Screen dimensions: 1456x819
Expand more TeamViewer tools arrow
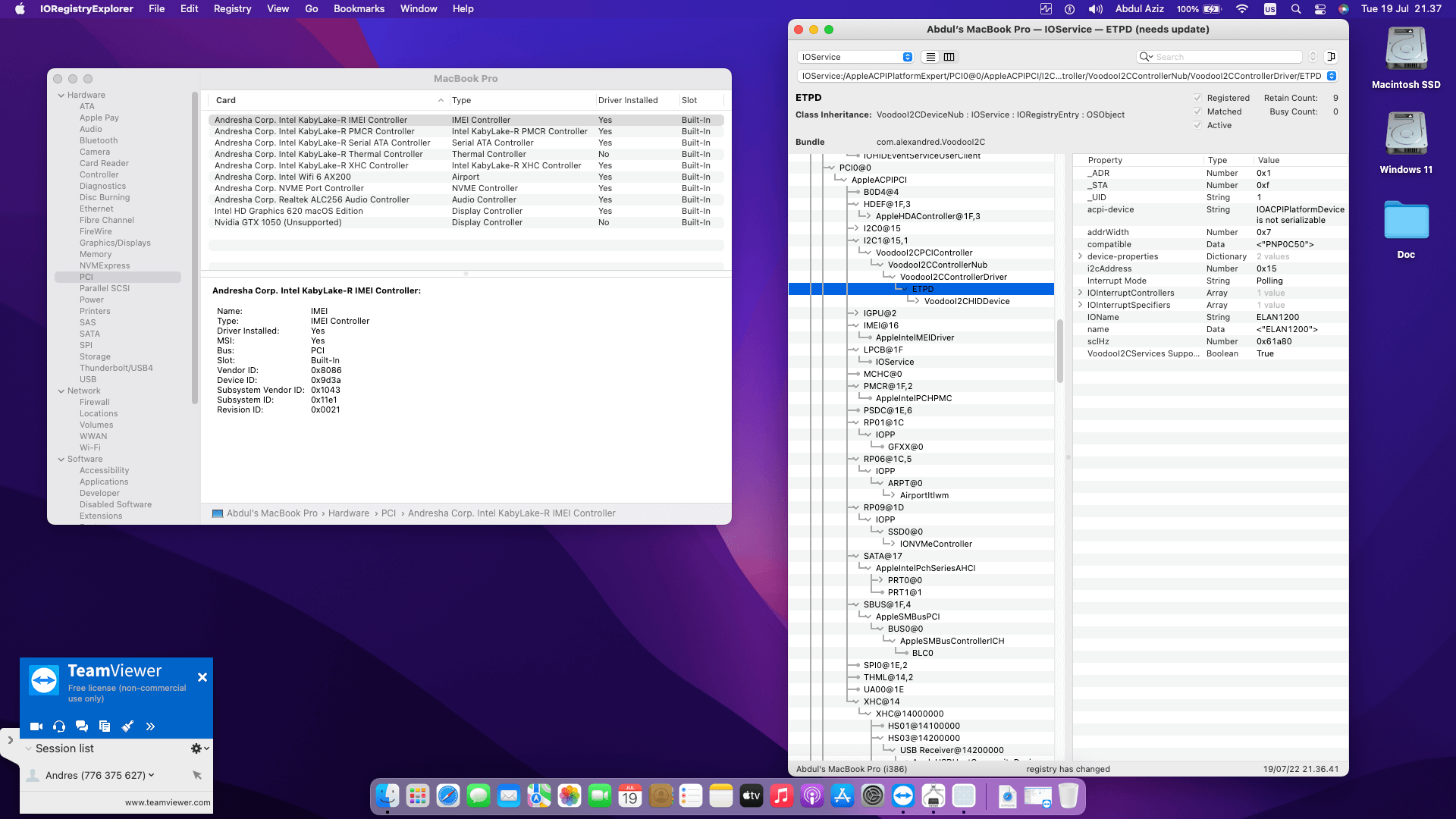(x=150, y=726)
